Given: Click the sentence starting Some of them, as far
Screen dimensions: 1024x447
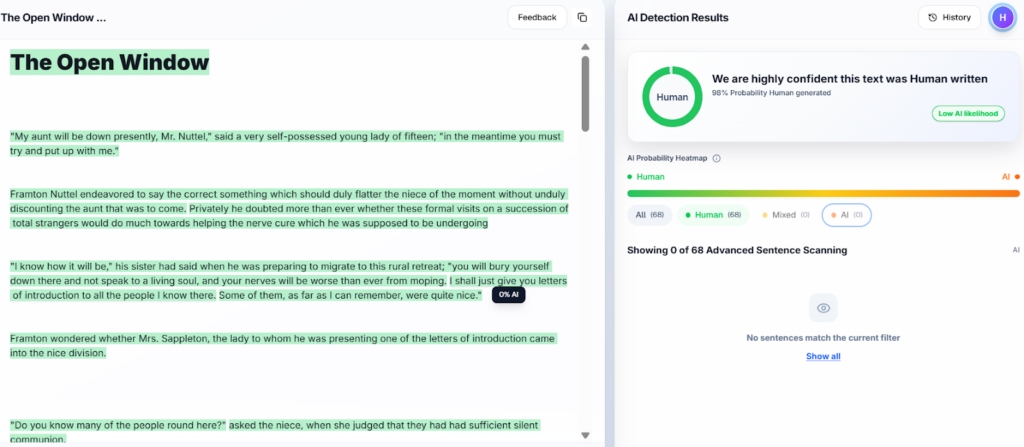Looking at the screenshot, I should coord(350,295).
